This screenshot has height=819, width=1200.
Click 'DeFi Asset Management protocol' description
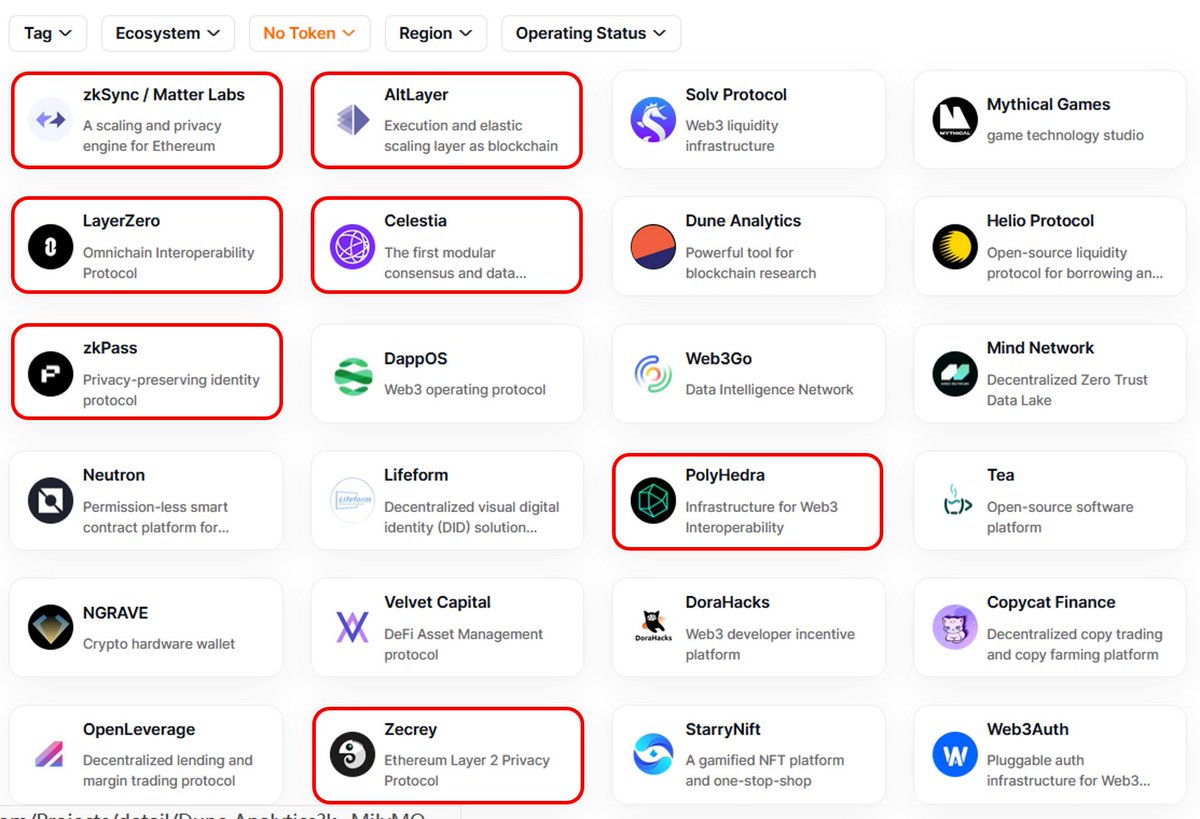point(464,644)
